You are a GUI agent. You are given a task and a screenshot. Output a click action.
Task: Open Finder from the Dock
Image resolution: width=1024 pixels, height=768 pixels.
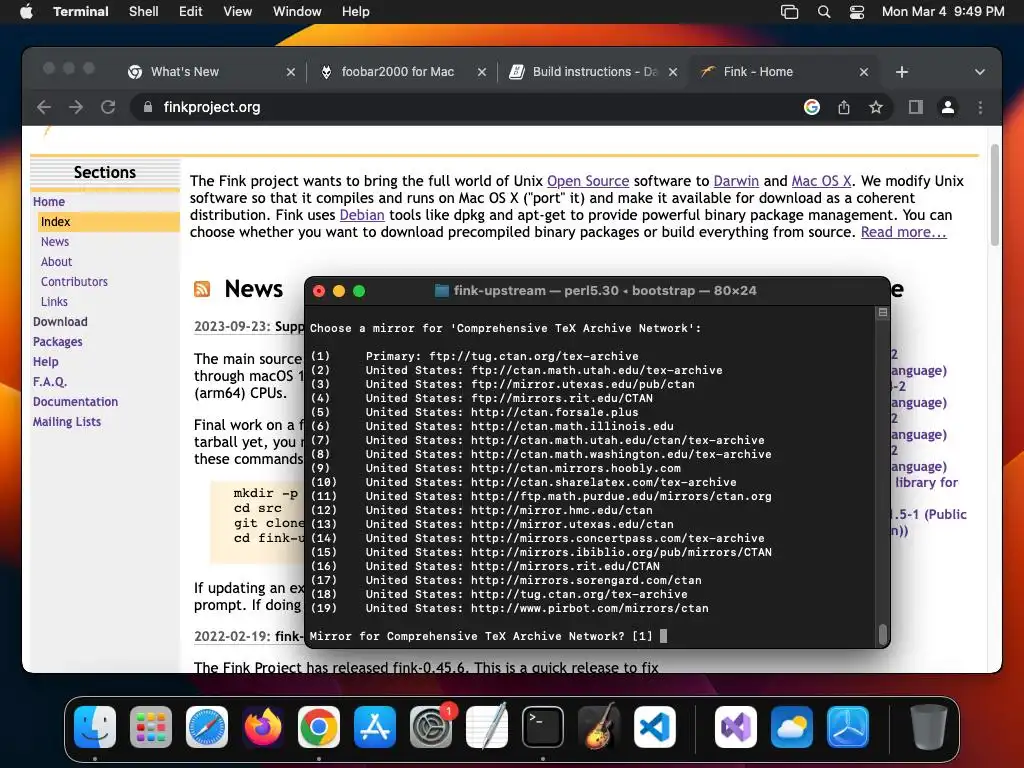click(95, 727)
